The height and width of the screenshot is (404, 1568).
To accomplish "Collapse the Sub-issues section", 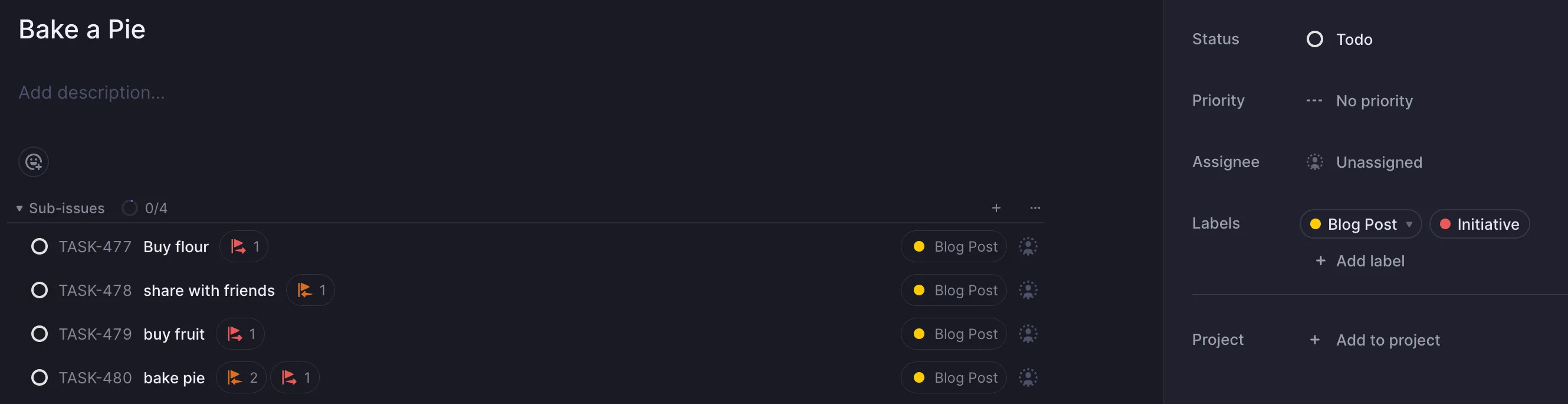I will click(19, 208).
